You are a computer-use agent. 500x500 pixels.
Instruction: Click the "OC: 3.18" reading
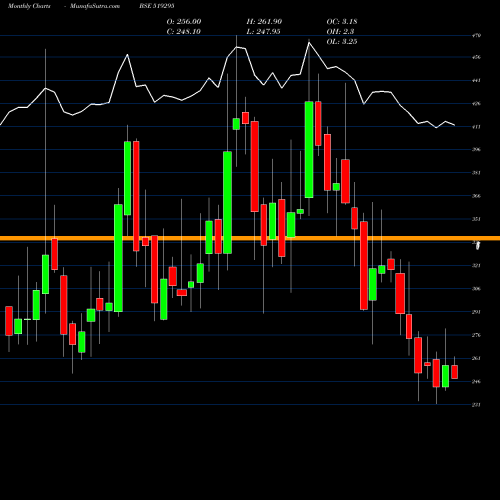pos(342,22)
